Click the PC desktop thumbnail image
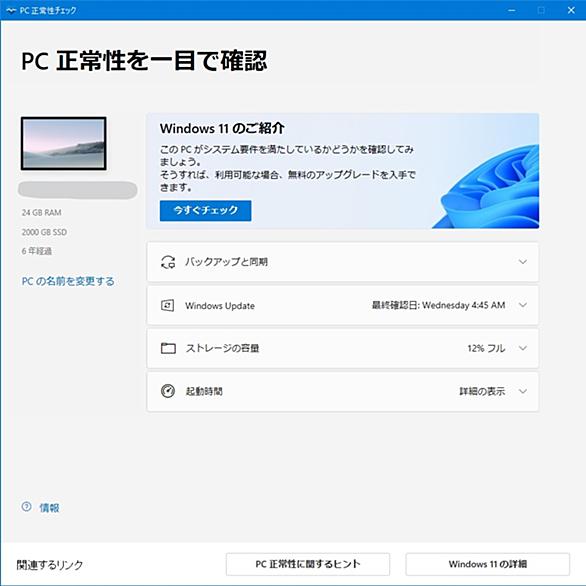 (x=64, y=144)
